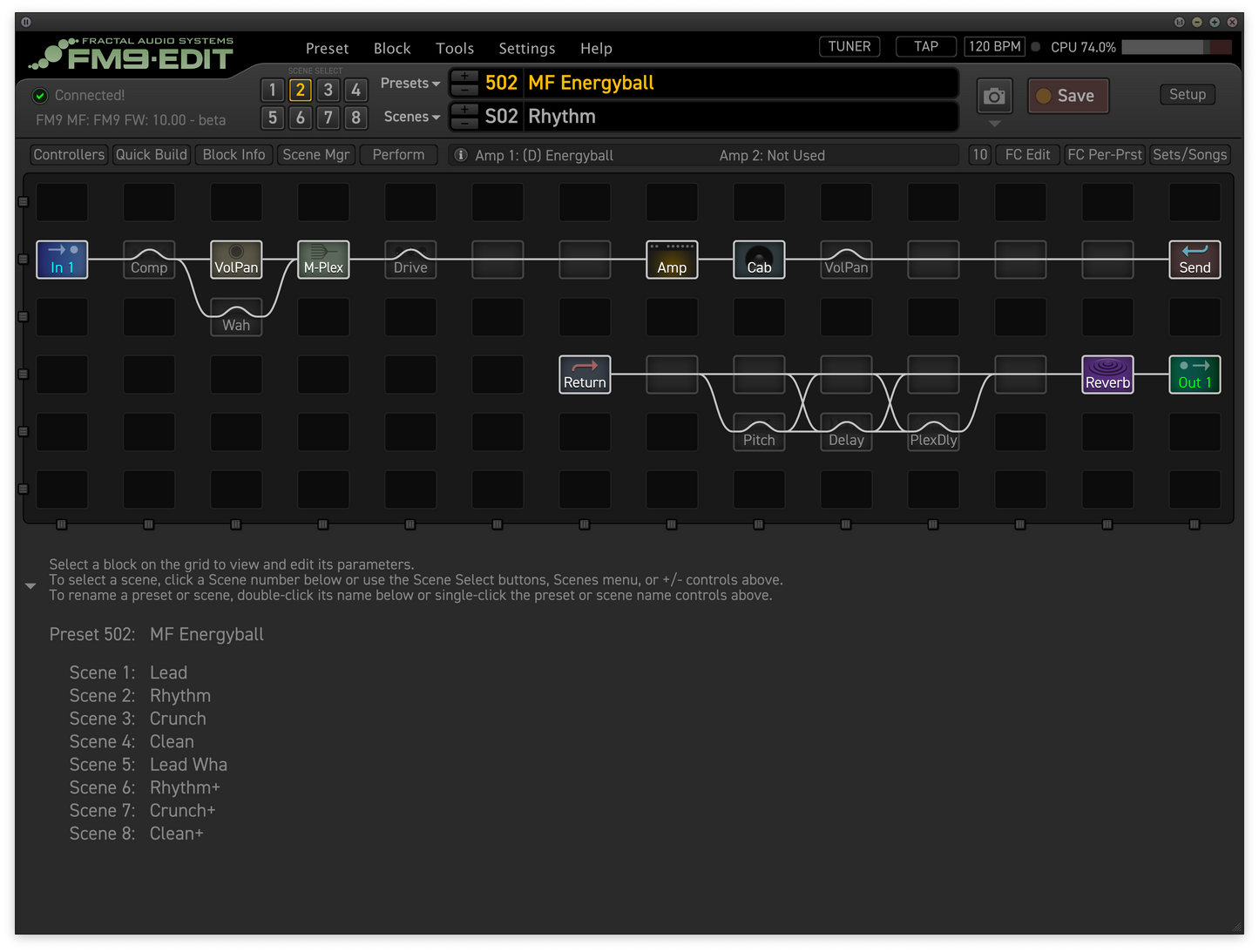Click the Save button
1259x952 pixels.
(x=1067, y=96)
